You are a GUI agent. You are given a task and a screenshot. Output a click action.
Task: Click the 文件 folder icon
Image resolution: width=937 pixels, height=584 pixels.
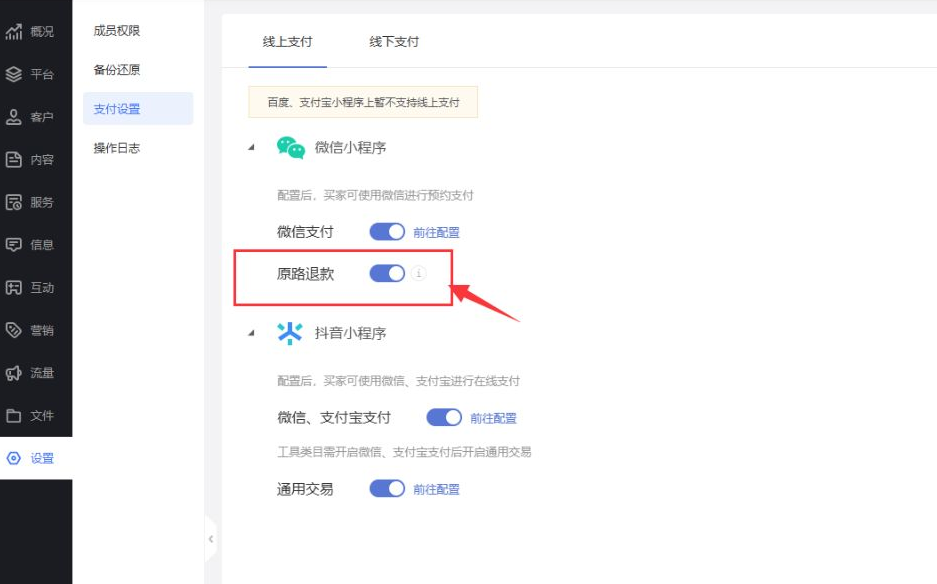[x=14, y=415]
